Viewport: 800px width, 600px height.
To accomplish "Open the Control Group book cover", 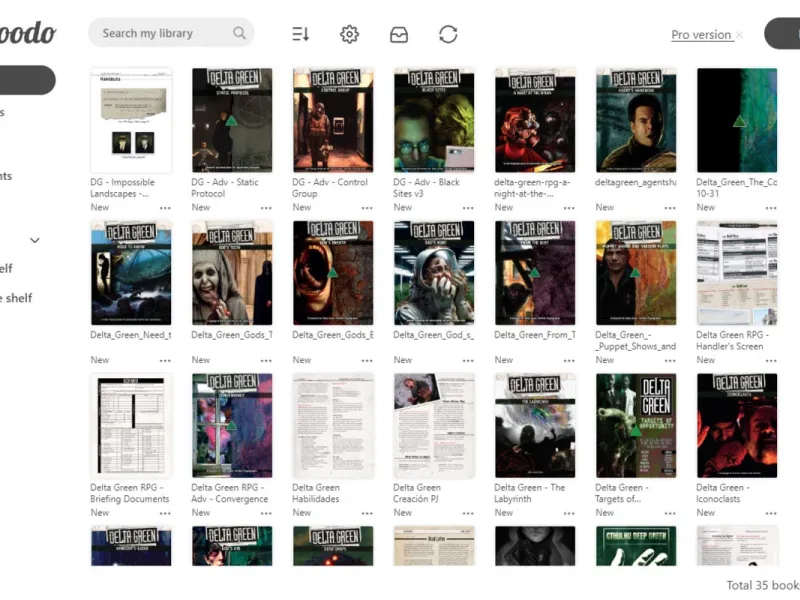I will [333, 120].
